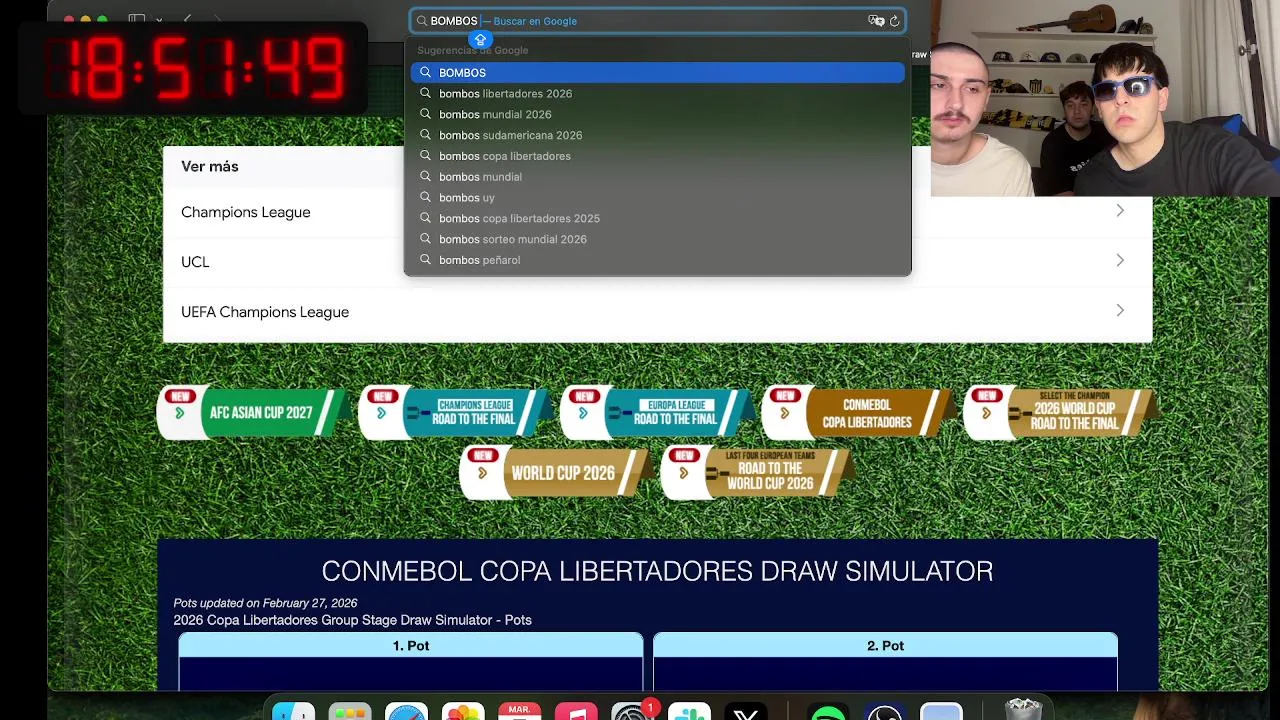The image size is (1280, 720).
Task: Click the Ver más heading
Action: 210,166
